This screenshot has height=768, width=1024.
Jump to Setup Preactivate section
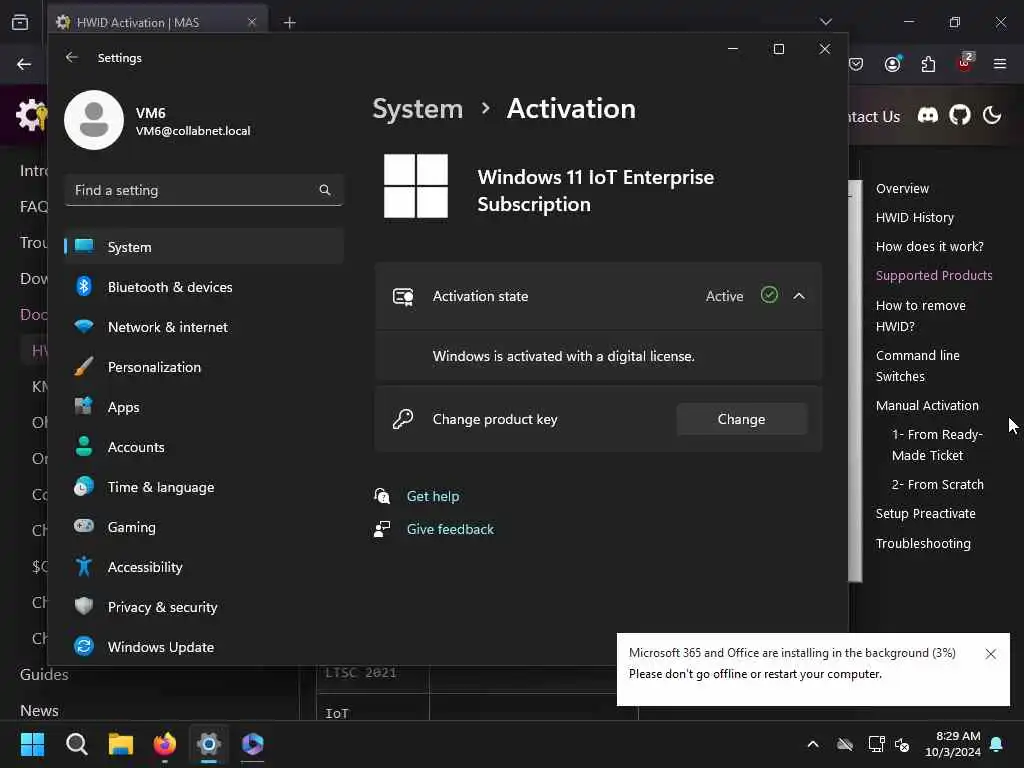point(925,513)
